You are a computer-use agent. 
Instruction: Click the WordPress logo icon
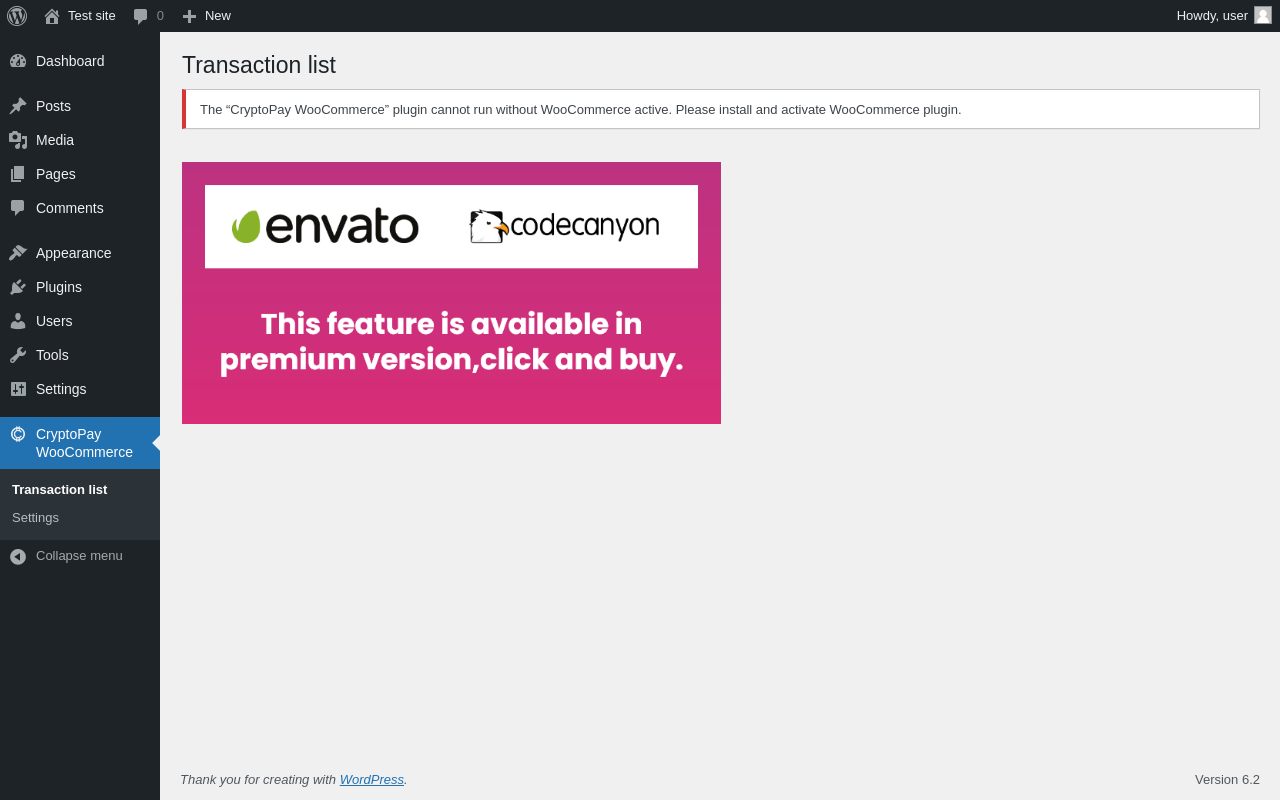click(x=17, y=16)
